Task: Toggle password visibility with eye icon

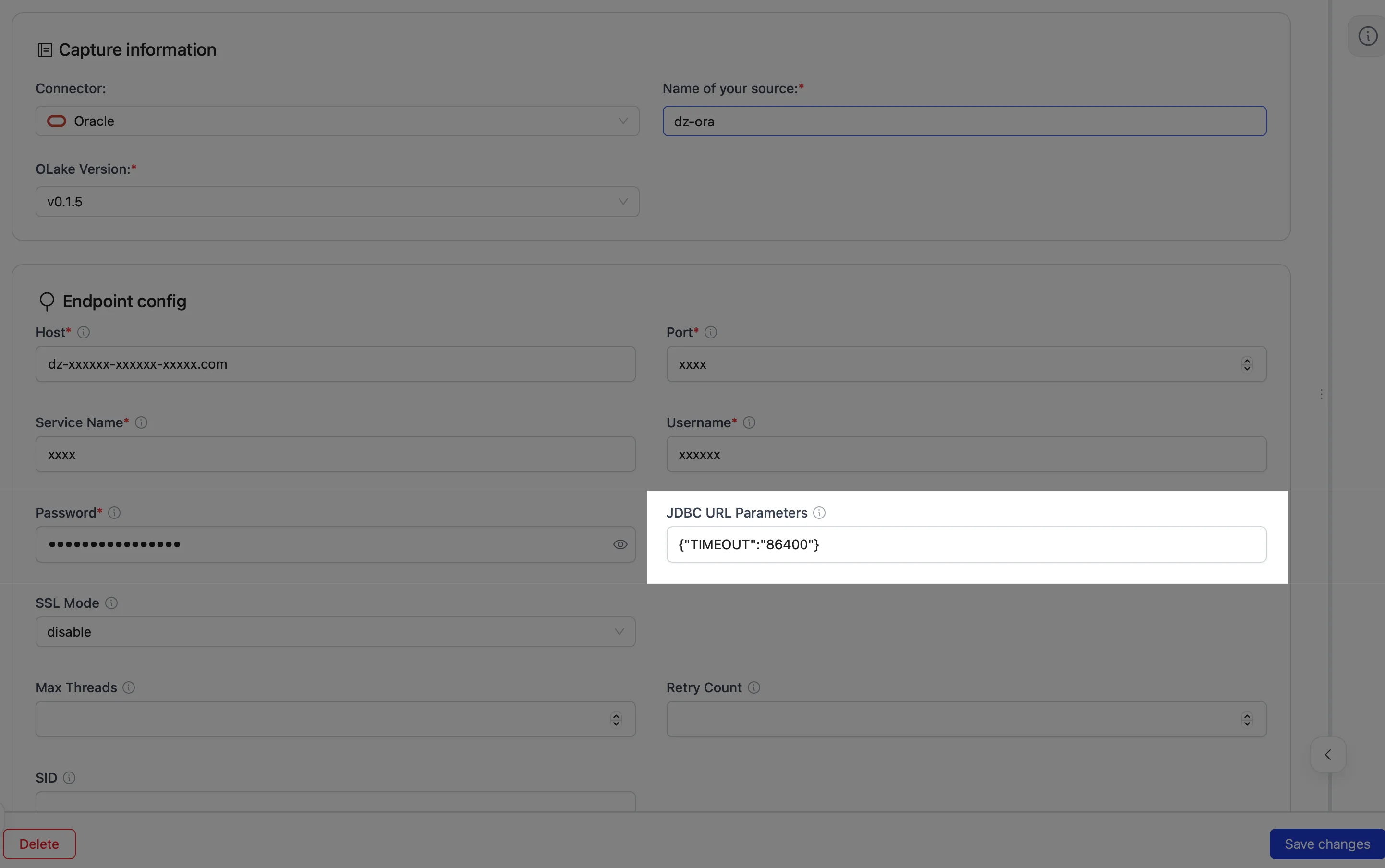Action: tap(620, 544)
